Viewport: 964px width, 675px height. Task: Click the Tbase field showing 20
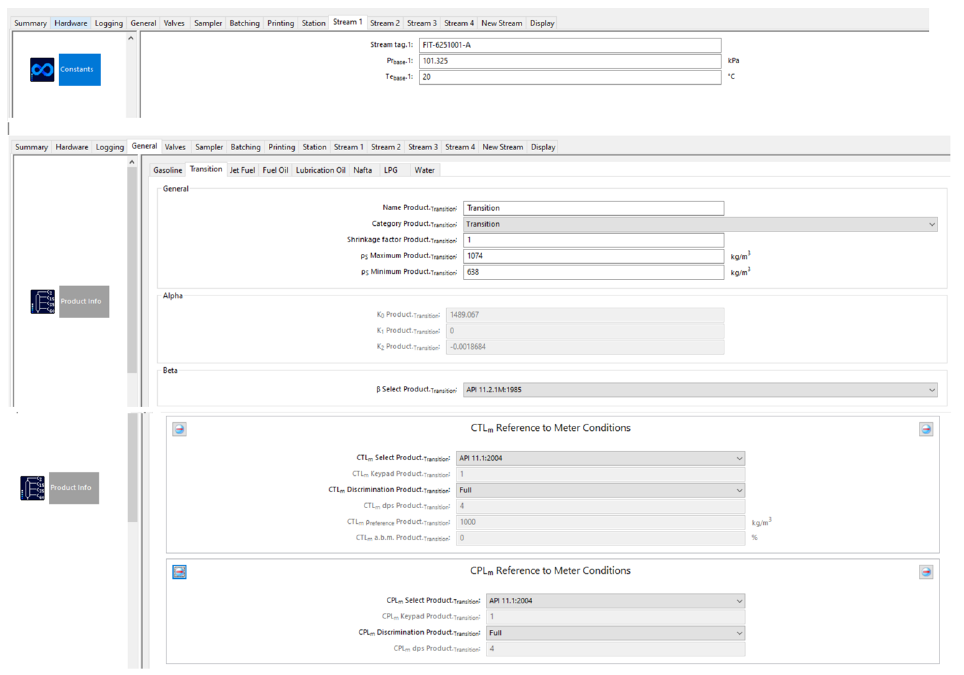click(x=570, y=77)
